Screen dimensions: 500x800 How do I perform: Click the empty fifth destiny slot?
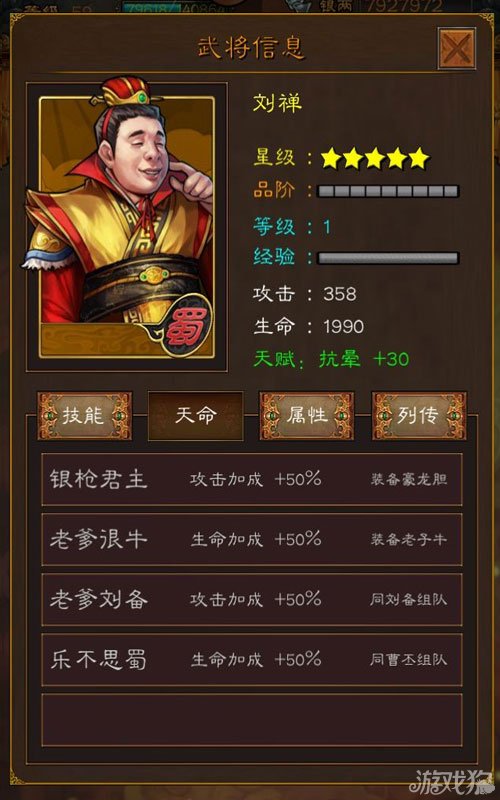click(252, 720)
